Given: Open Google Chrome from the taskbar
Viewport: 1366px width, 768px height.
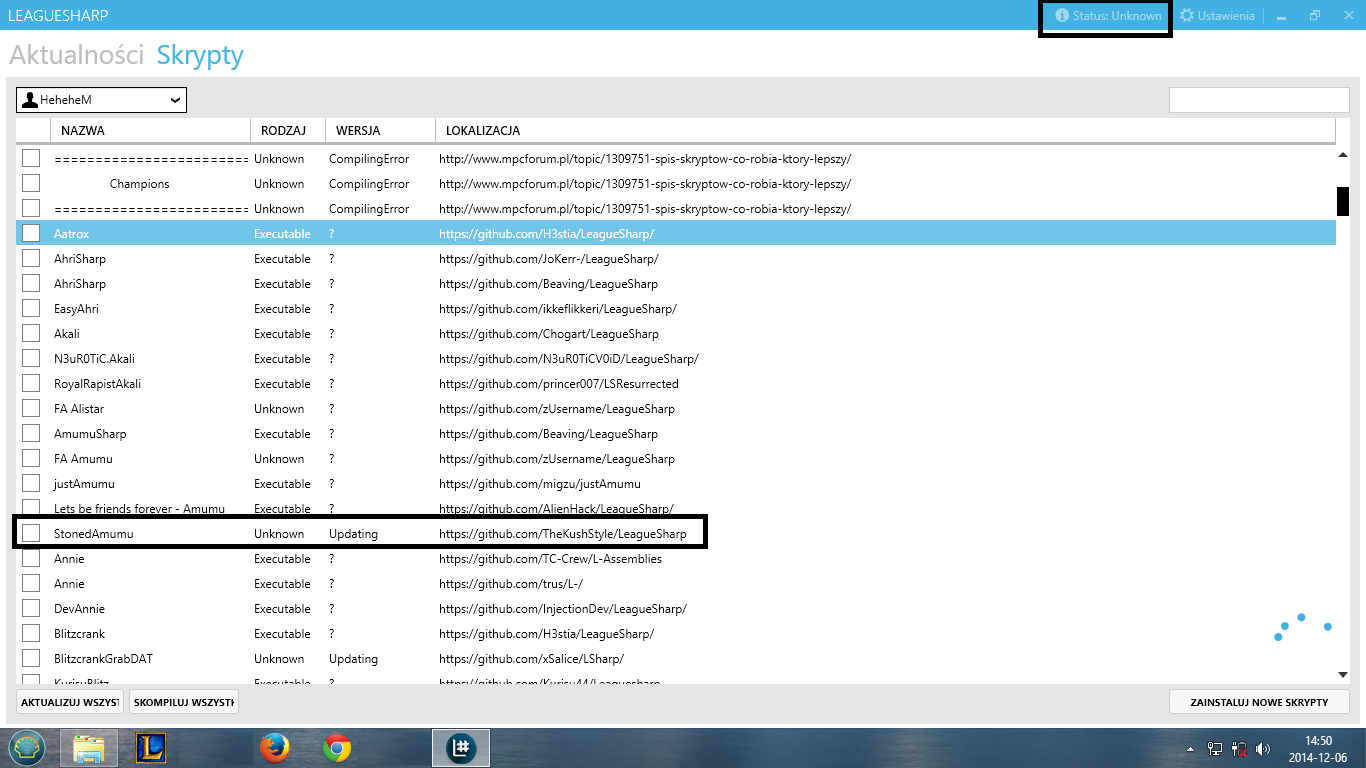Looking at the screenshot, I should (x=337, y=747).
